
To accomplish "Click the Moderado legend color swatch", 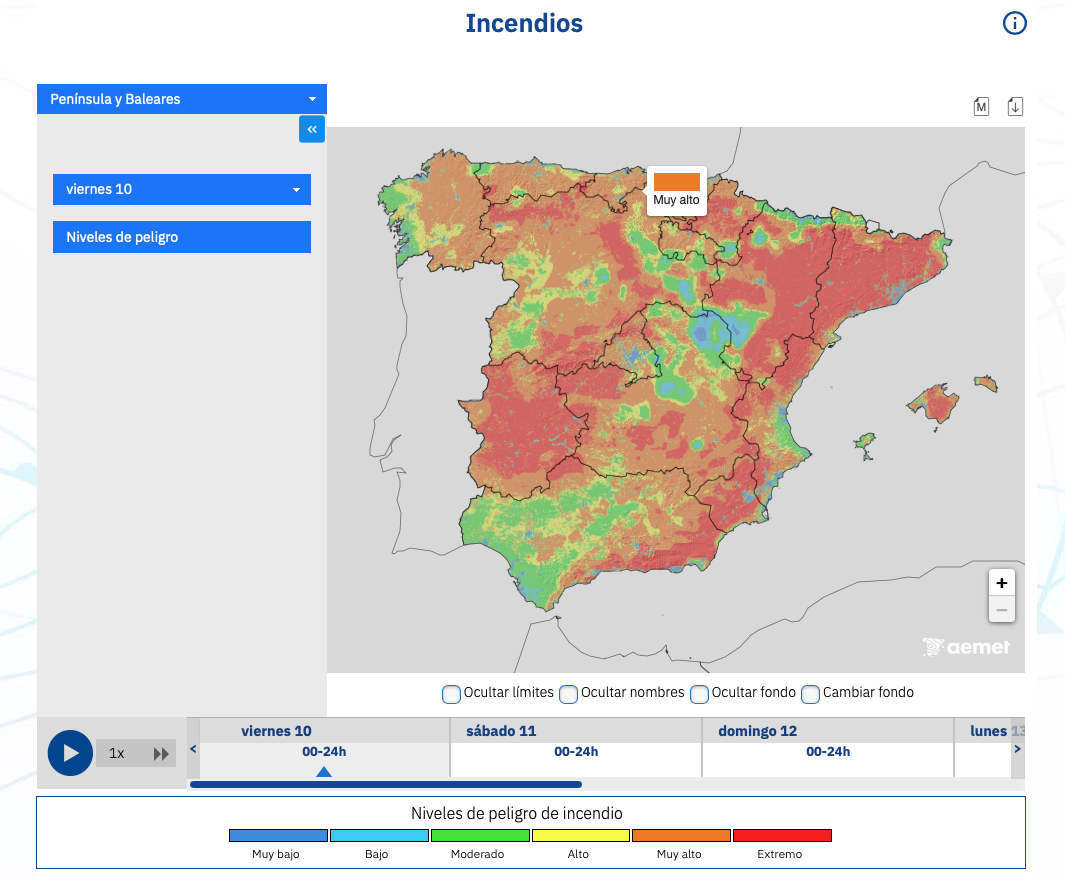I will (480, 835).
